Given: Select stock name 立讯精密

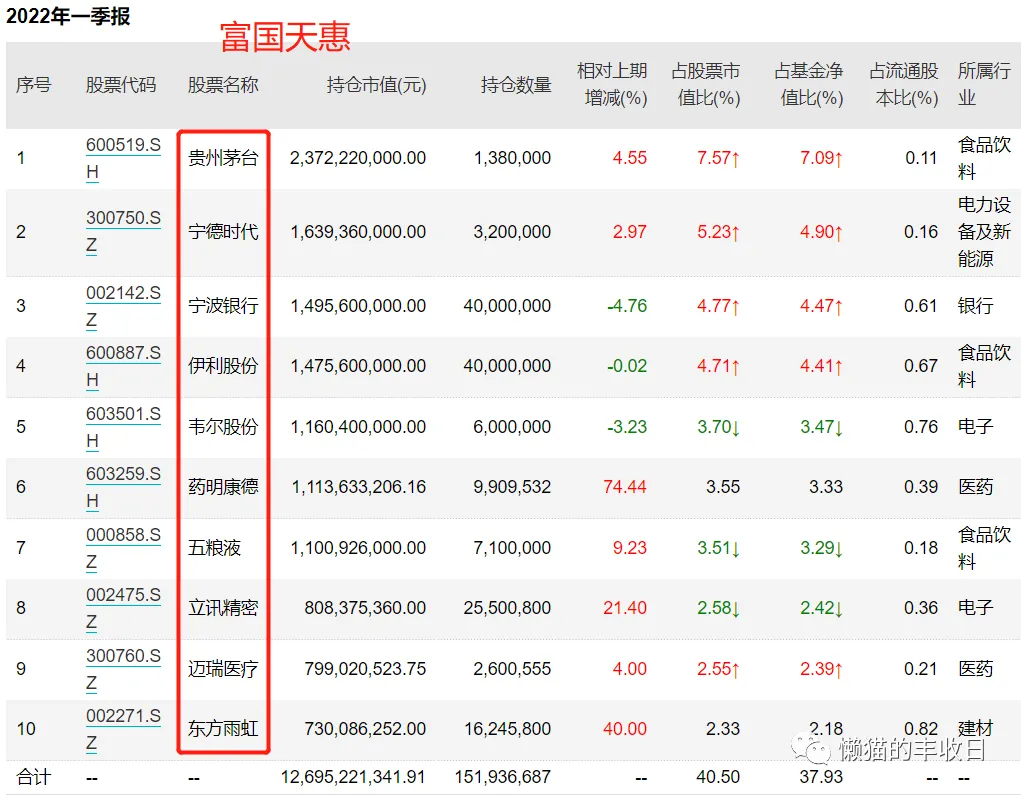Looking at the screenshot, I should click(223, 608).
